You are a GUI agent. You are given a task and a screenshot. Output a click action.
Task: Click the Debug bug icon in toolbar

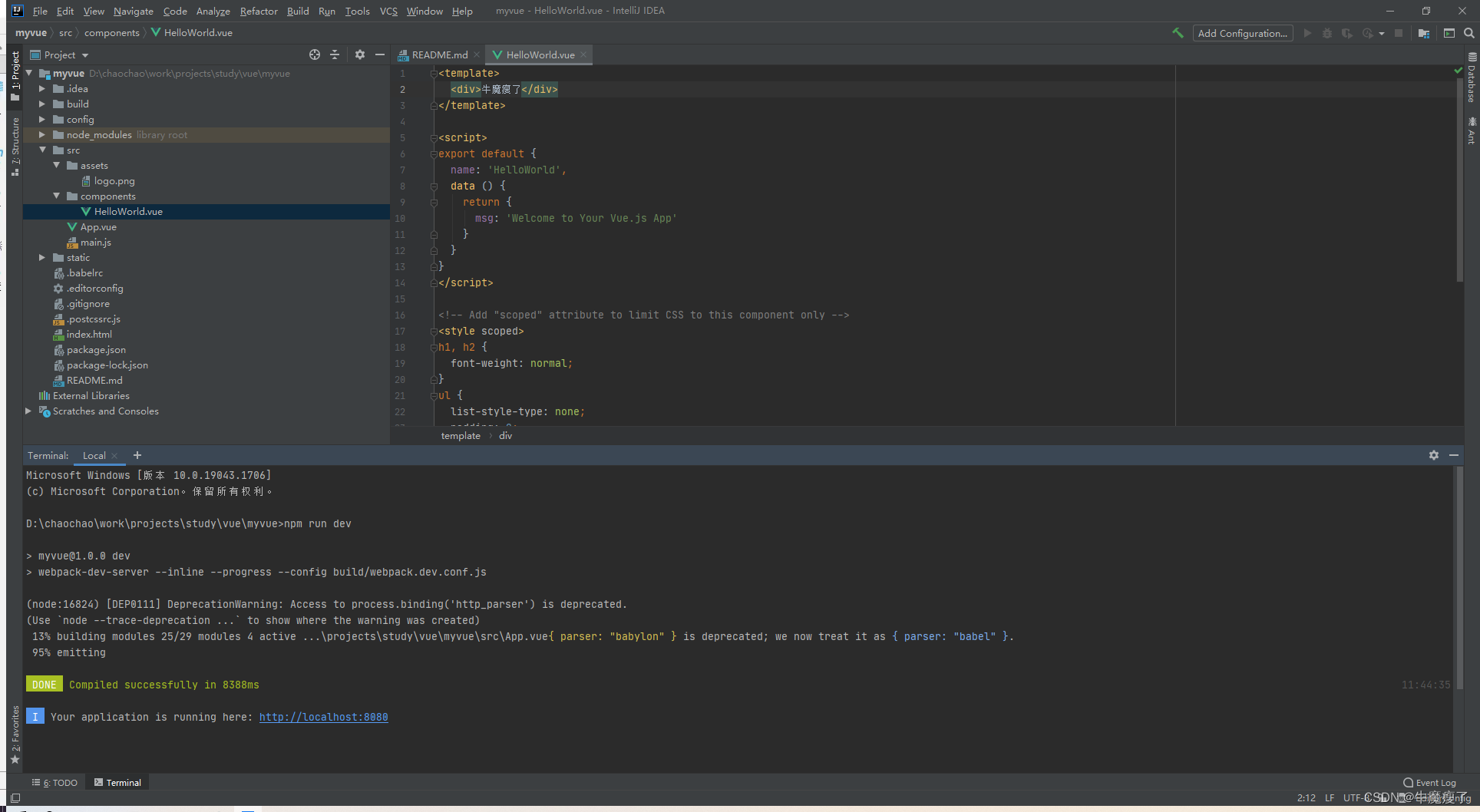click(x=1327, y=33)
